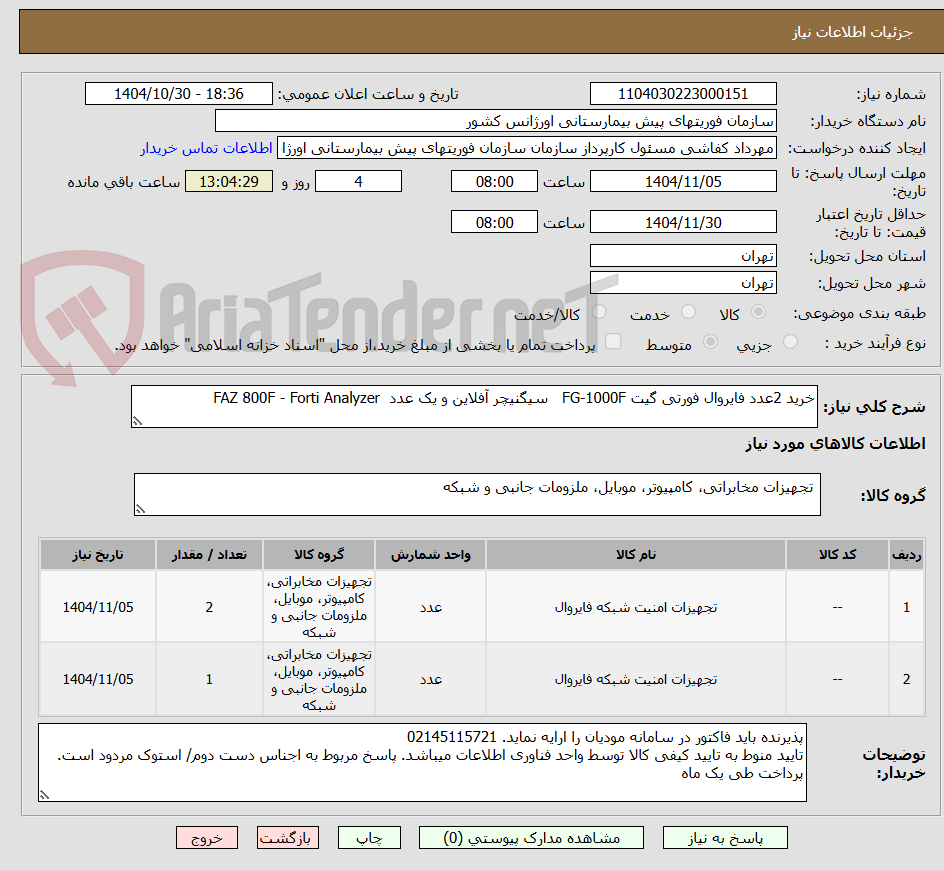Click the تعداد / مقدار column header
This screenshot has width=944, height=870.
(x=210, y=555)
